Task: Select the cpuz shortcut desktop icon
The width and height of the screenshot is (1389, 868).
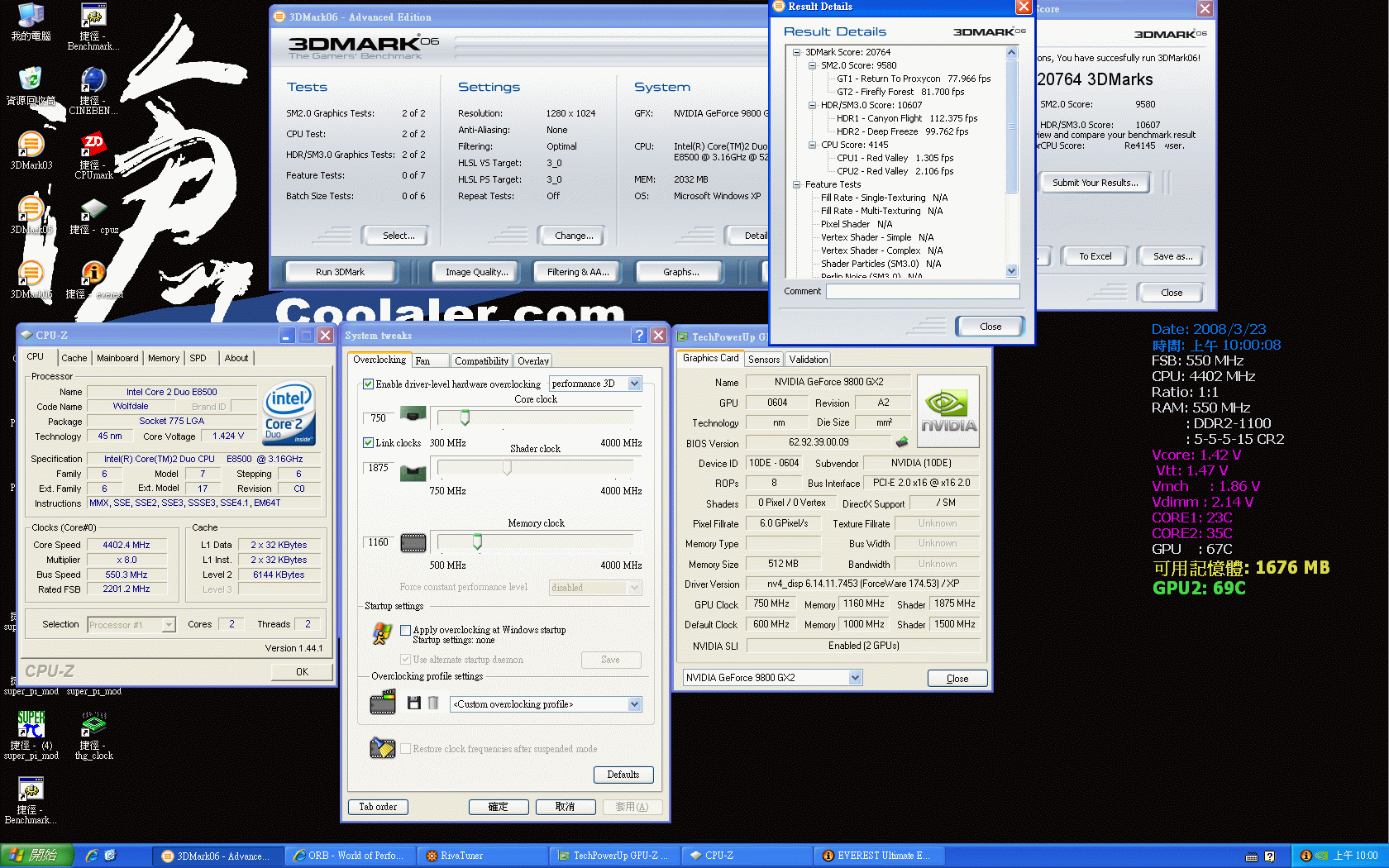Action: pos(93,217)
